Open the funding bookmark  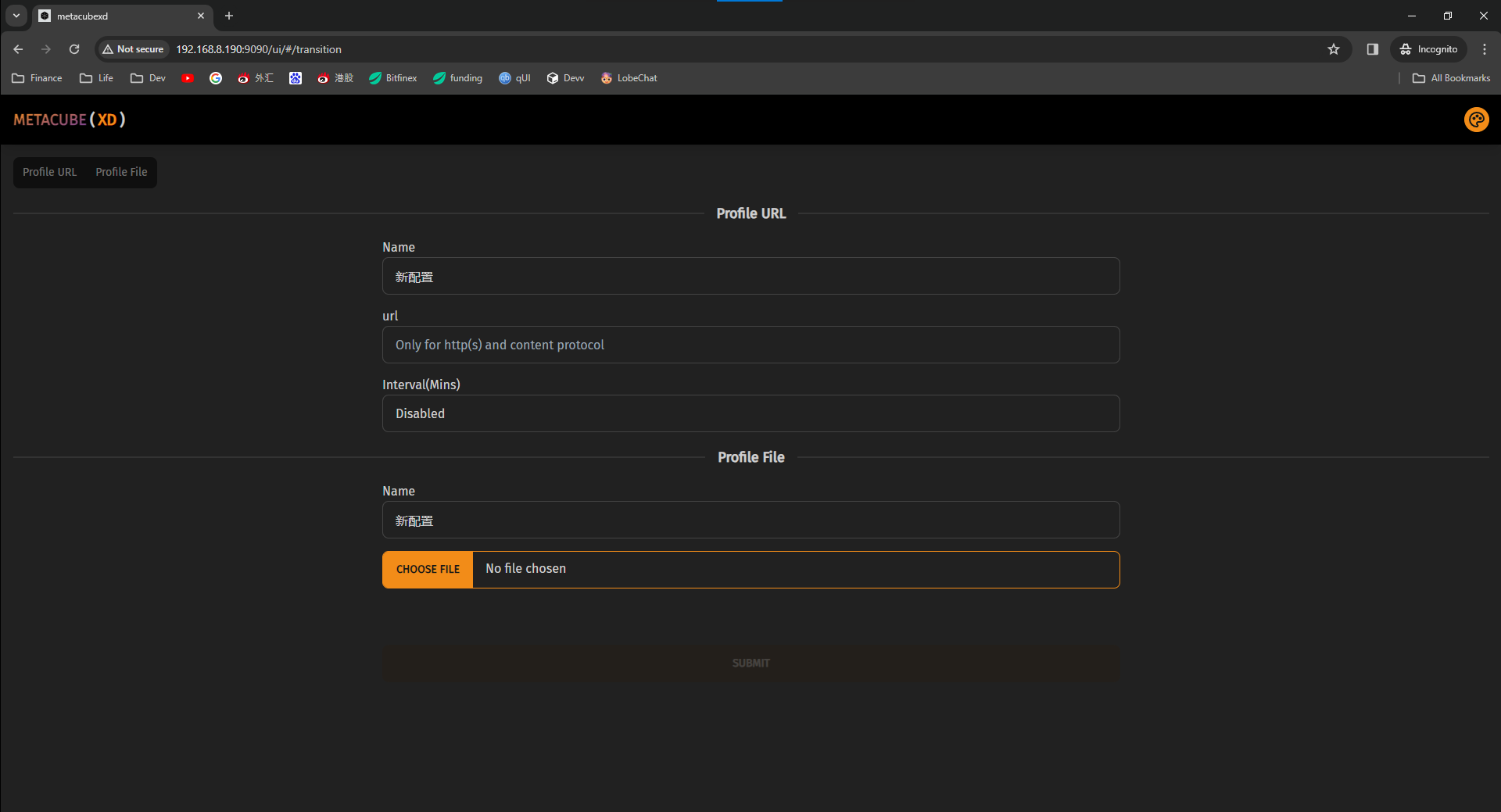point(458,78)
